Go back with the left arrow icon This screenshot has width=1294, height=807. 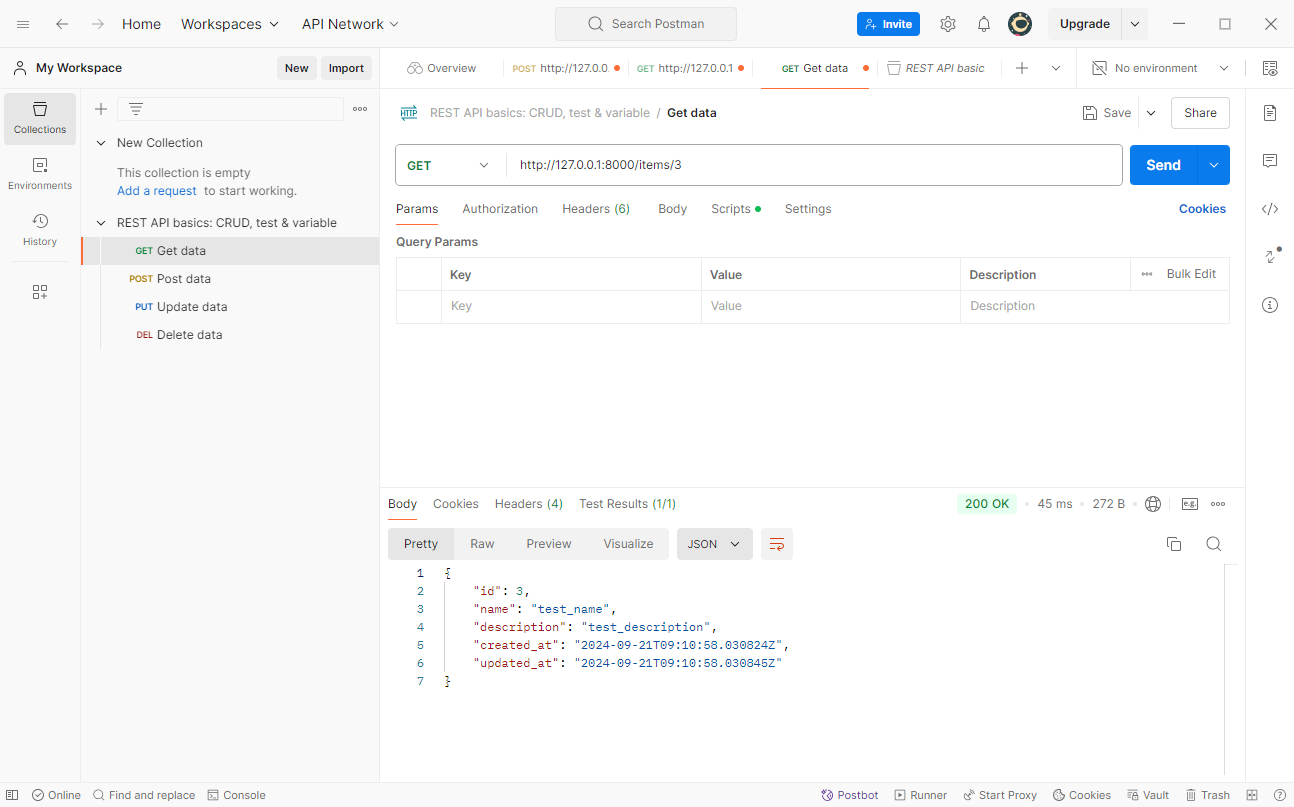coord(62,24)
